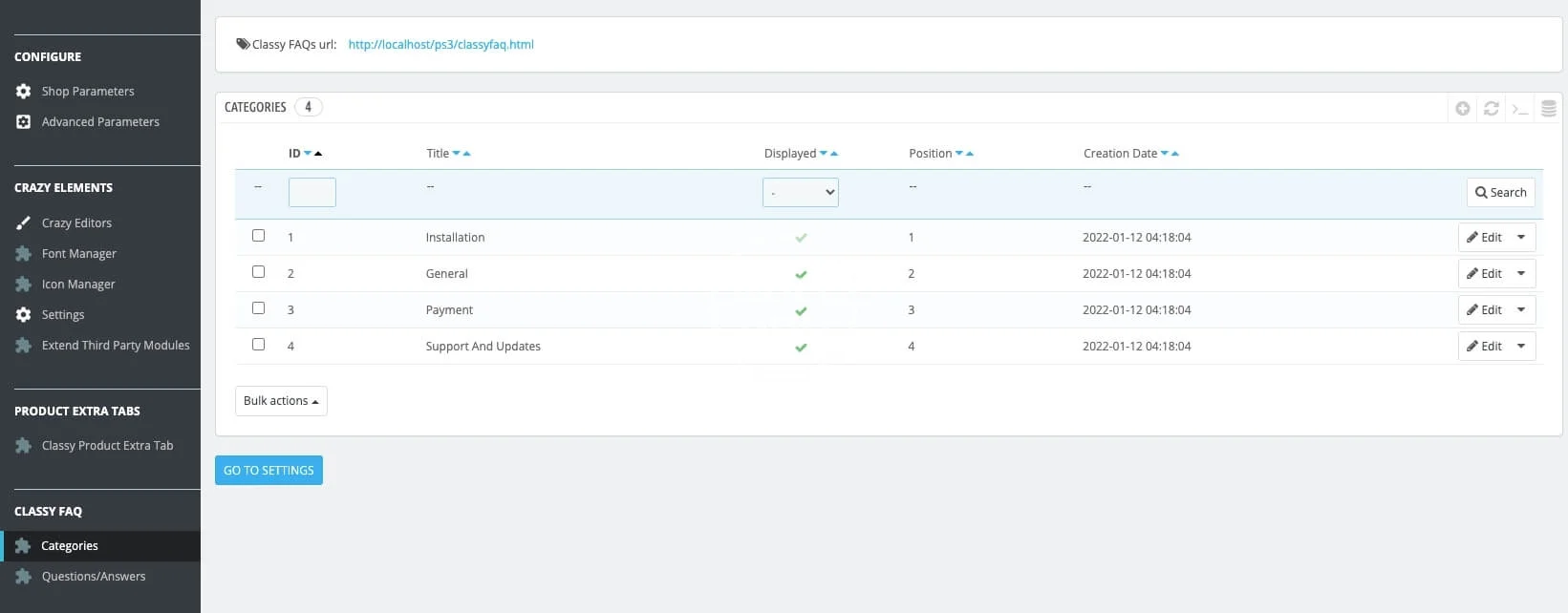This screenshot has width=1568, height=613.
Task: Edit the Payment category
Action: click(x=1484, y=310)
